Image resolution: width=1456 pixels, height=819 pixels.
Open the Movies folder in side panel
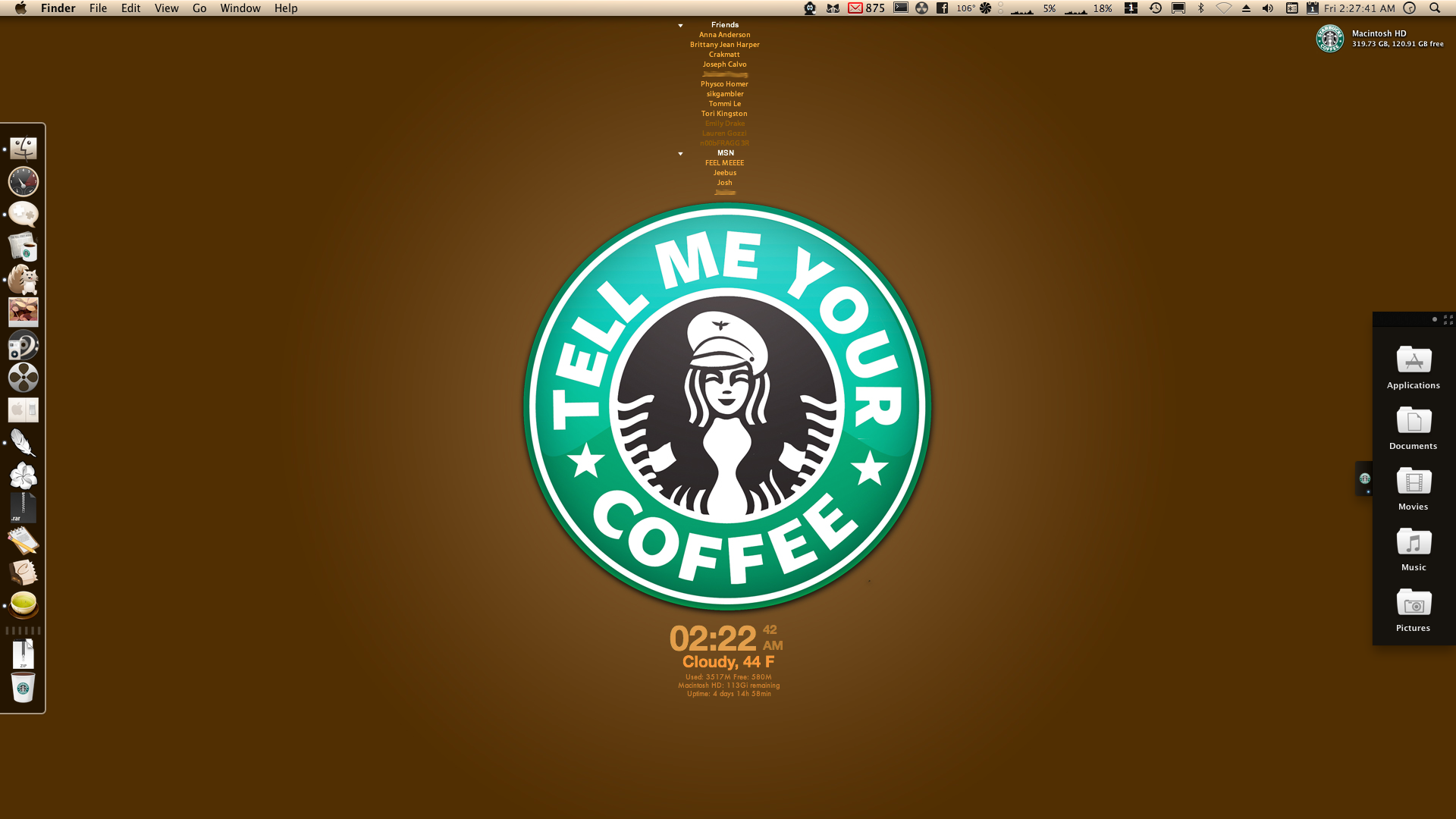(1414, 489)
